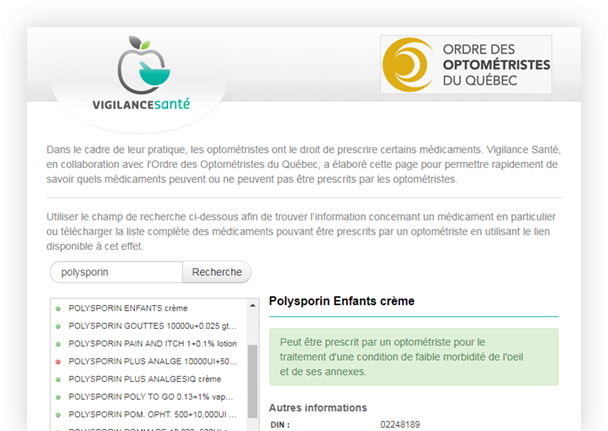Select POLYSPORIN PAIN AND ITCH lotion
This screenshot has height=431, width=608.
click(x=152, y=344)
